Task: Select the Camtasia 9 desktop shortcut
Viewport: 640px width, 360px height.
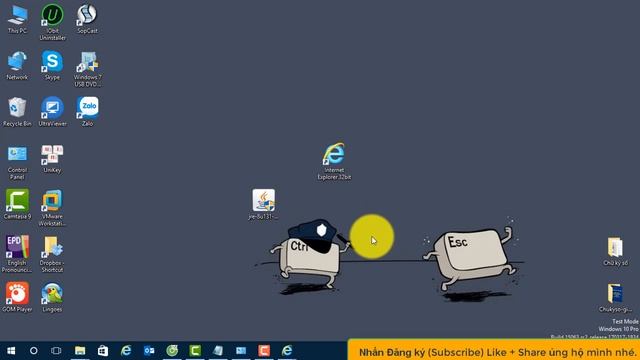Action: [17, 205]
